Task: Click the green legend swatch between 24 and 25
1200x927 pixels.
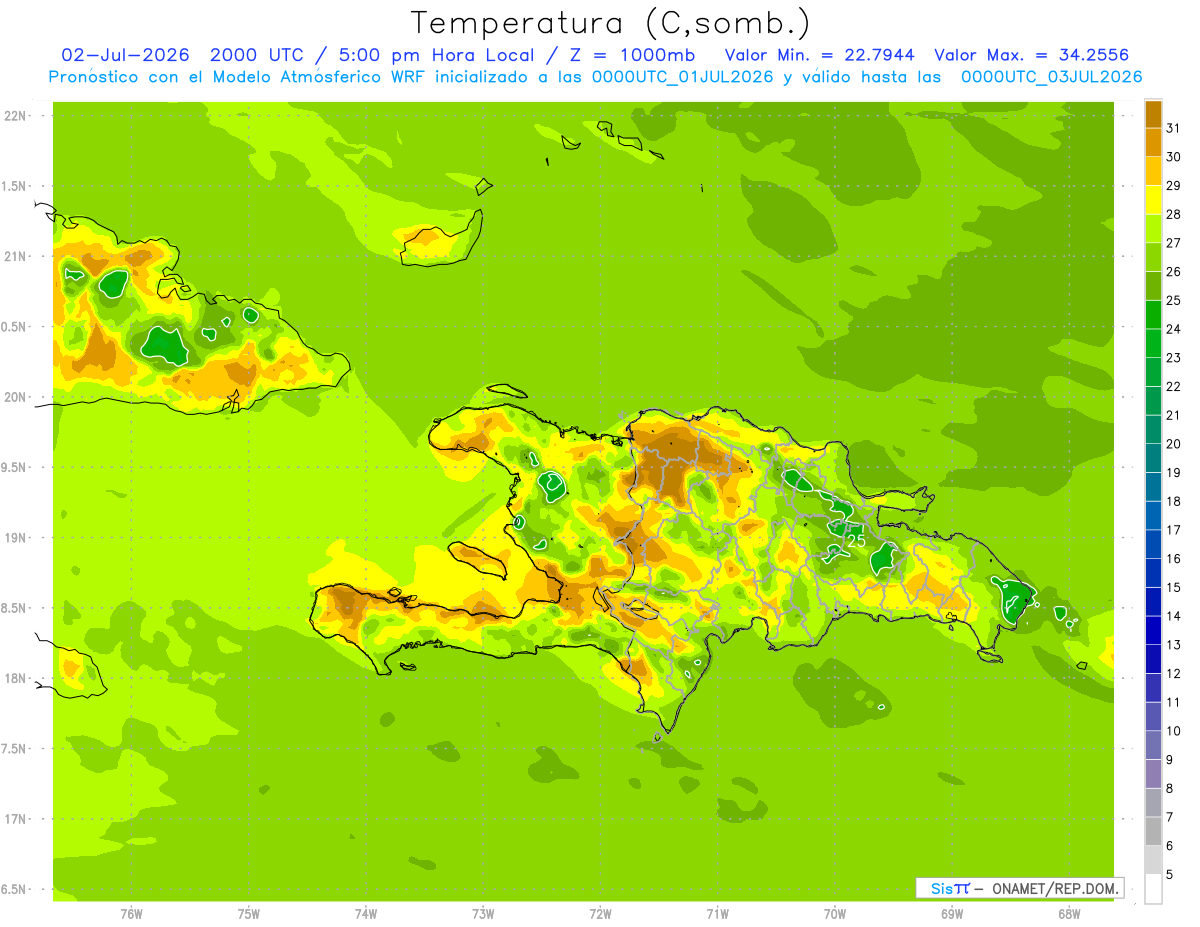Action: point(1153,315)
